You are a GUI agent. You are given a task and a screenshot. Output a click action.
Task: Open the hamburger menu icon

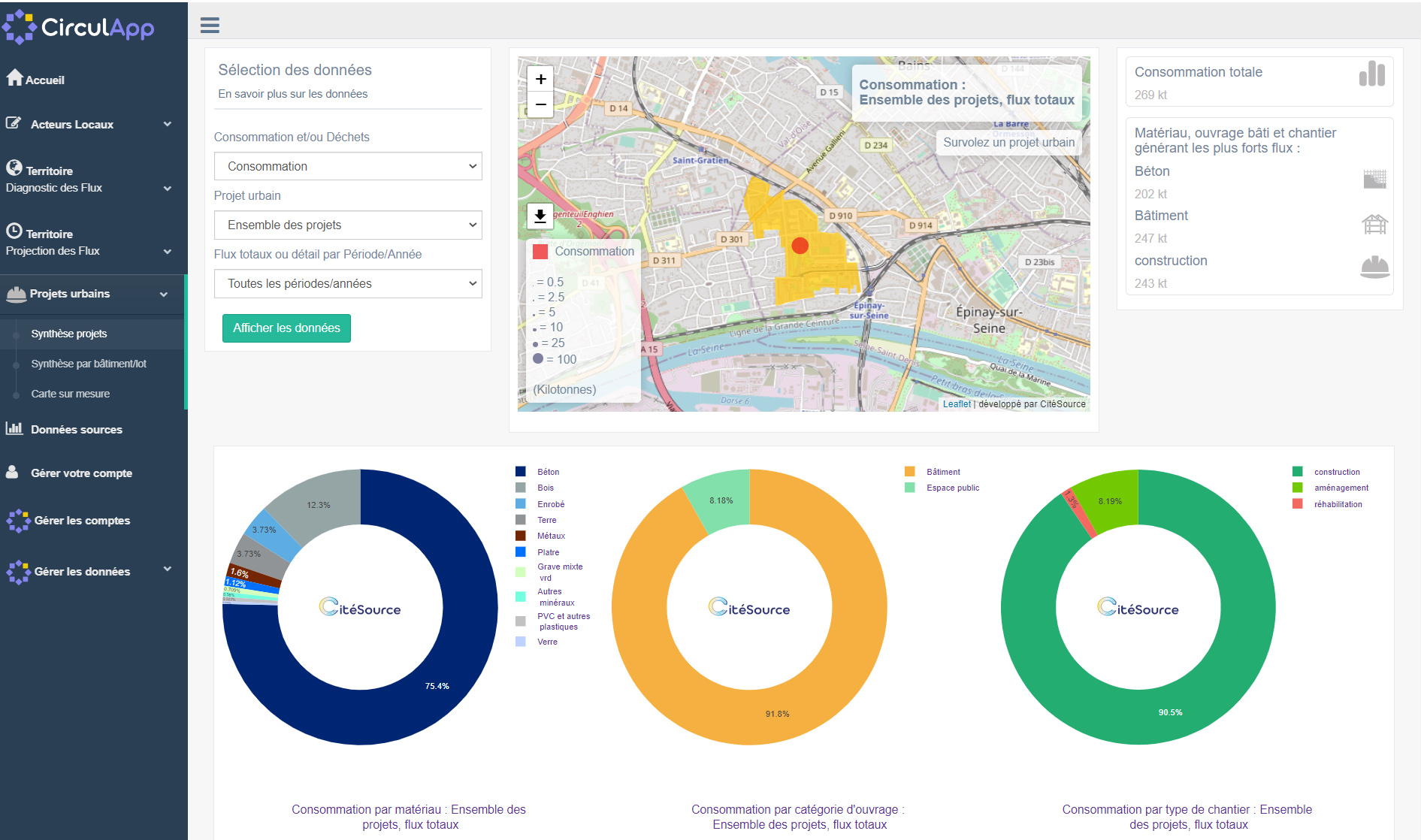coord(210,26)
